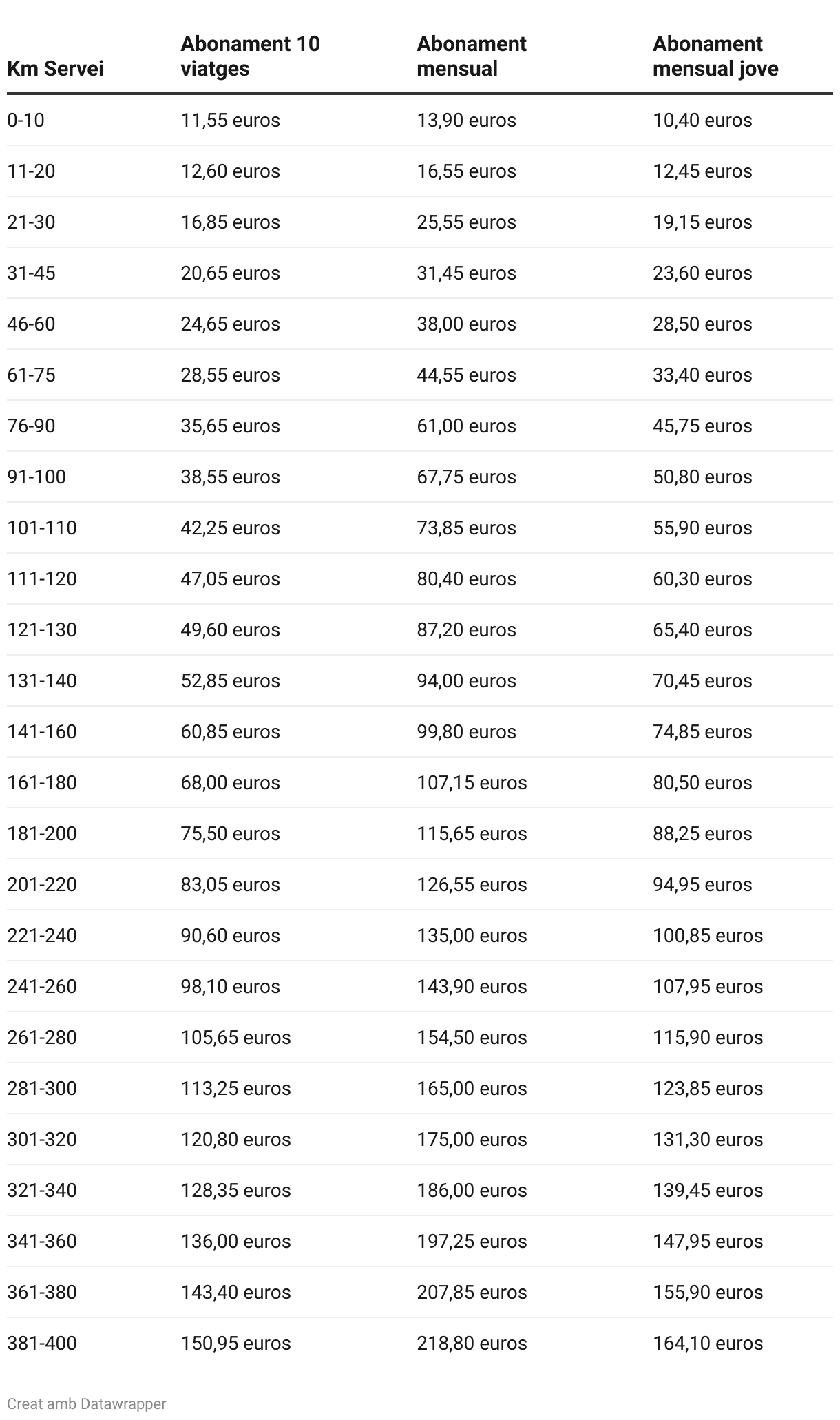Select the 120,80 euros ten-trip cell

235,1140
